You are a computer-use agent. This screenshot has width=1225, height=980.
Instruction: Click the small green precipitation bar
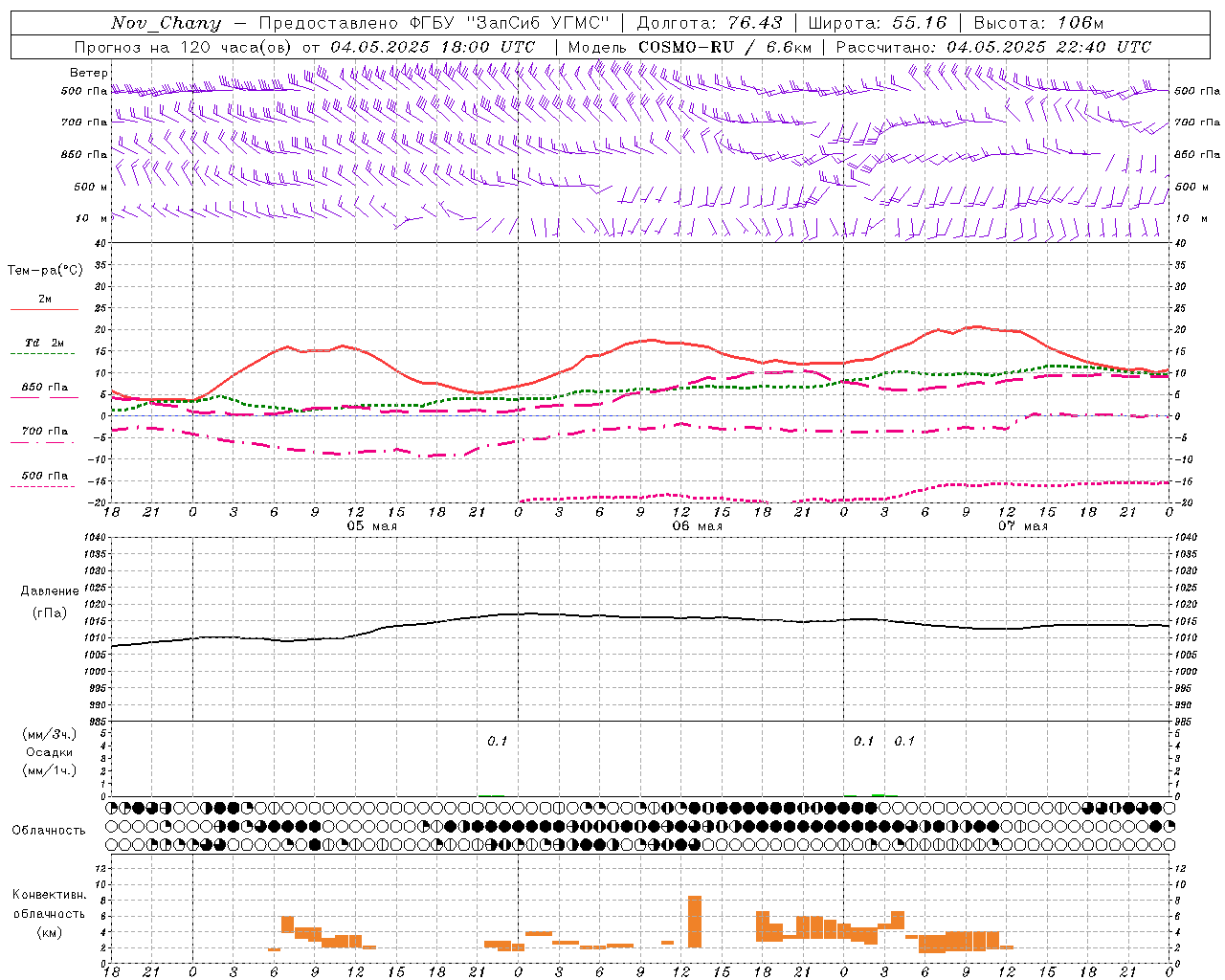coord(879,795)
